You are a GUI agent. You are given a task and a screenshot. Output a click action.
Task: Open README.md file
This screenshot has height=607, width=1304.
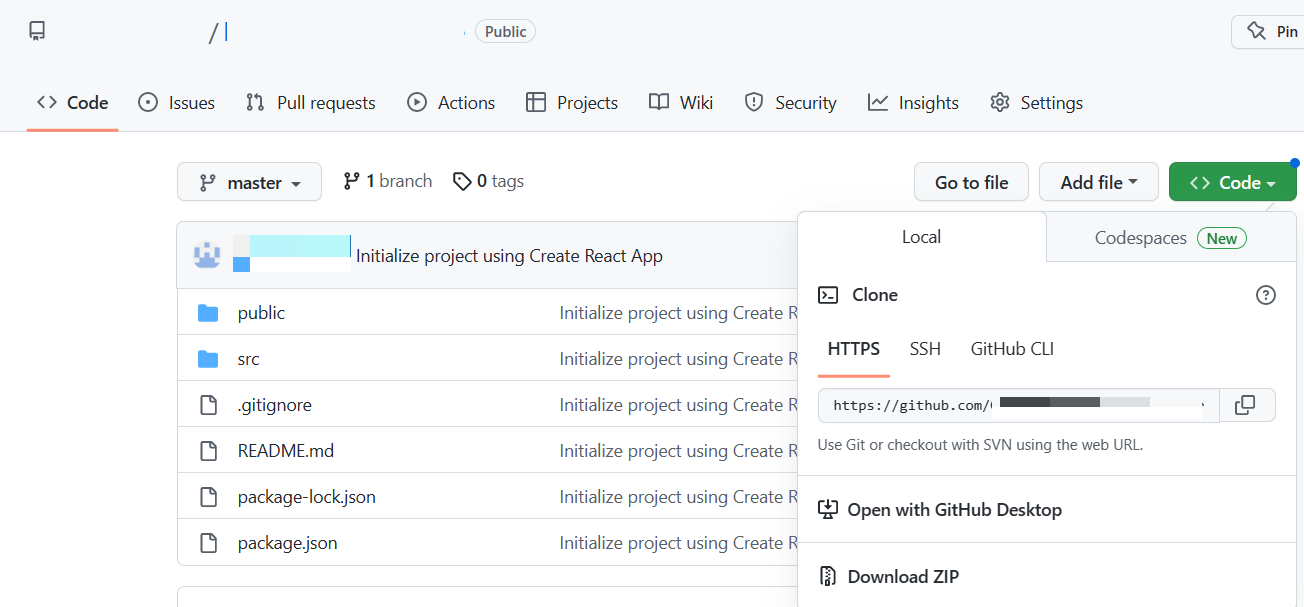[286, 451]
